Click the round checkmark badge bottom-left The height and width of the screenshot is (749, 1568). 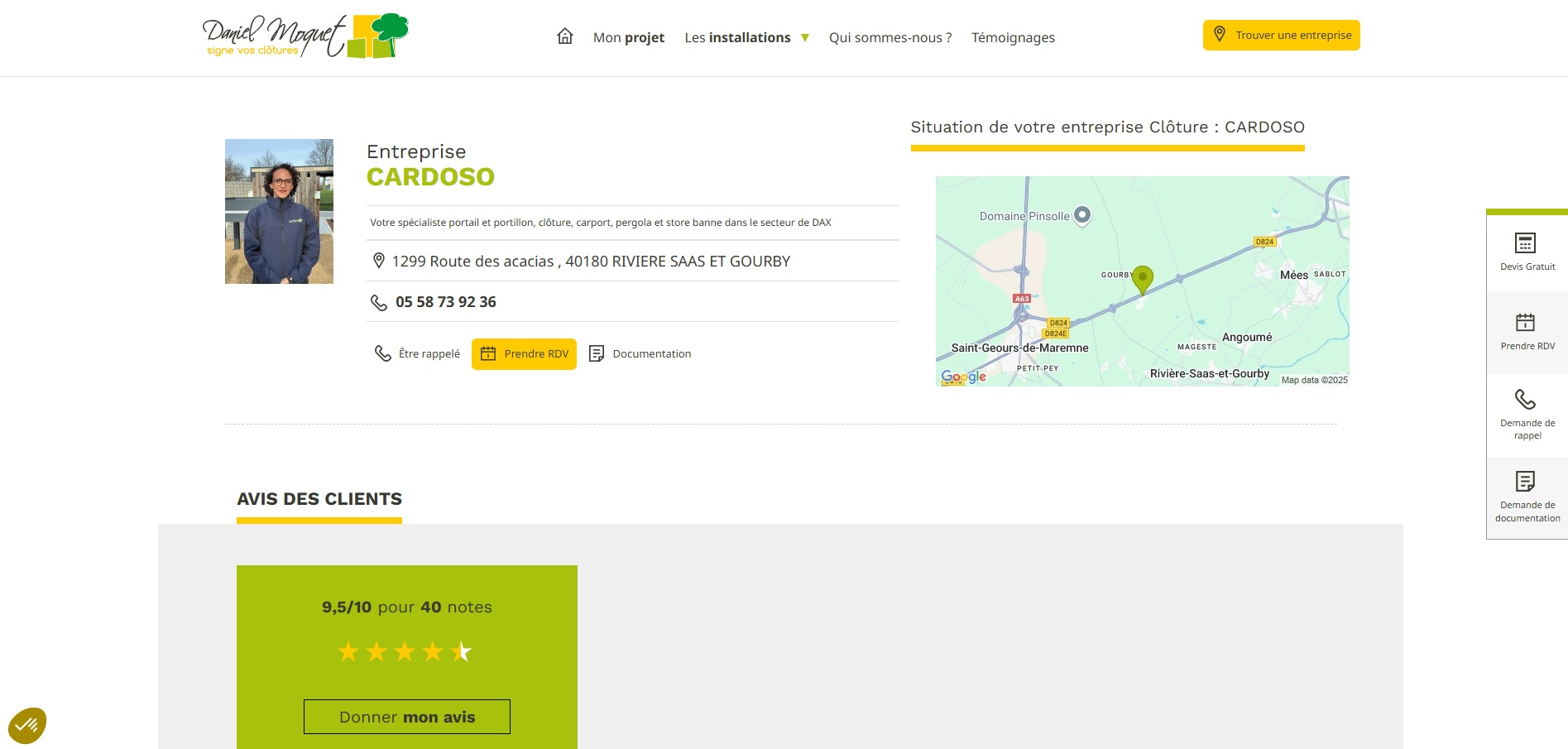[x=27, y=726]
